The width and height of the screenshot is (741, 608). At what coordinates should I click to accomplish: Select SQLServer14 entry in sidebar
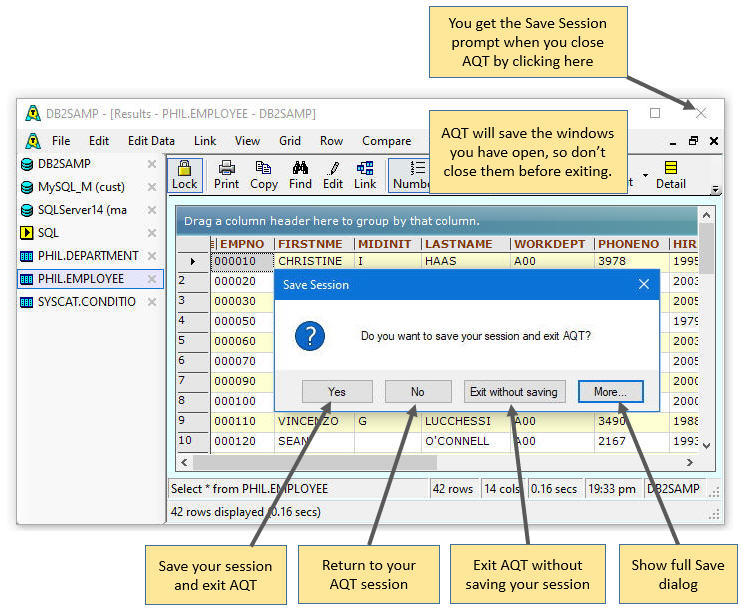tap(82, 210)
